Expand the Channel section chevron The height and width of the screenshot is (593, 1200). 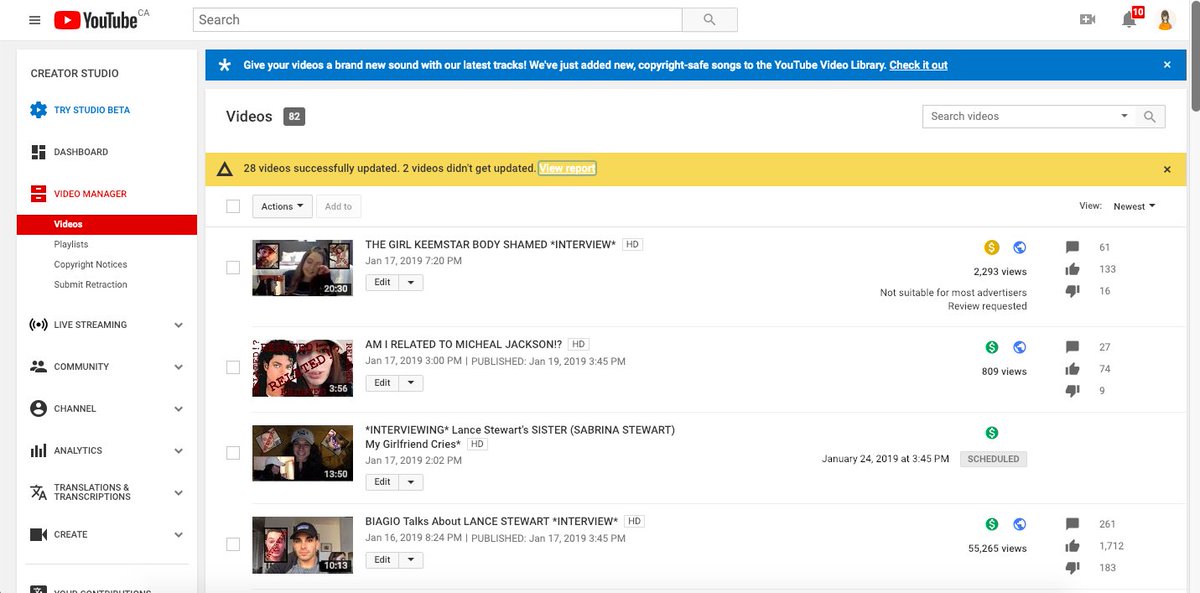pyautogui.click(x=179, y=409)
